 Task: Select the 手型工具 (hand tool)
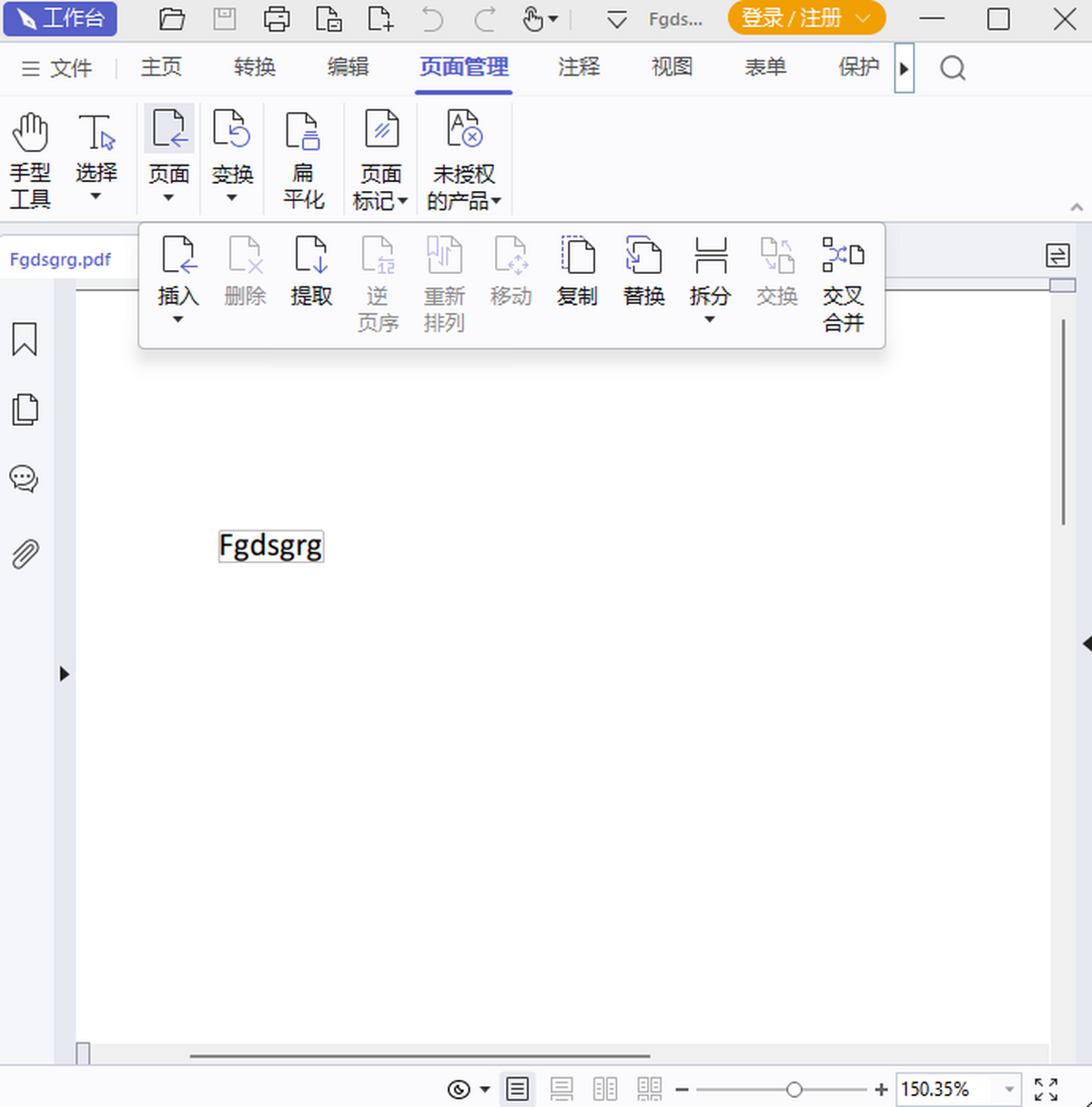tap(30, 156)
